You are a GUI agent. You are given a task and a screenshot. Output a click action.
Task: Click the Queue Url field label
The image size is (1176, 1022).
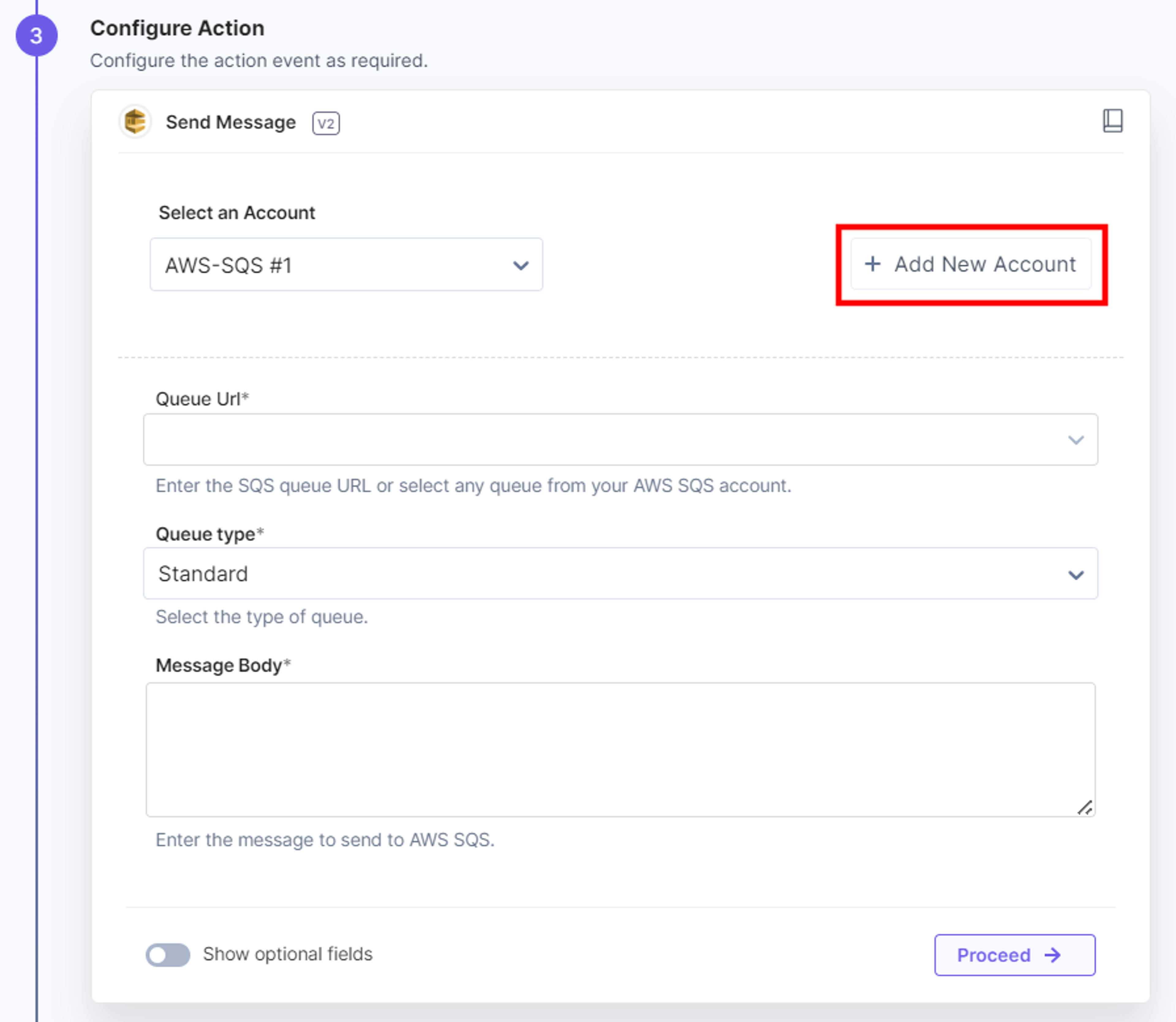click(202, 399)
